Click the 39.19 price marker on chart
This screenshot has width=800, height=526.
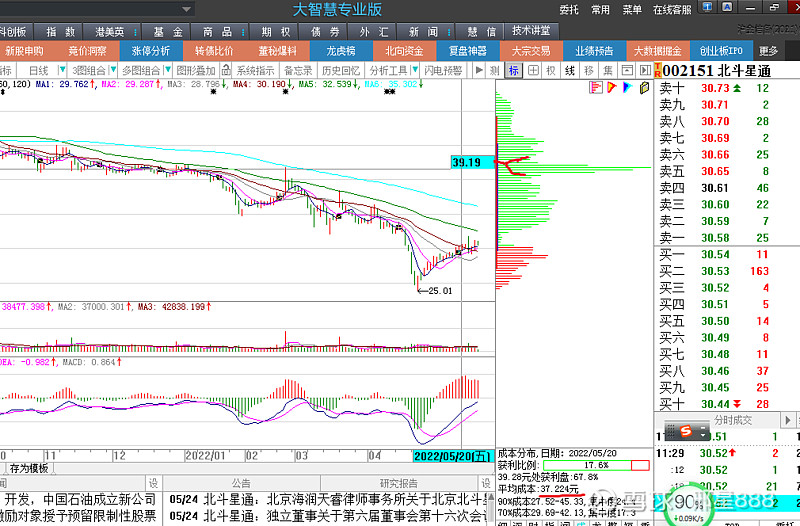pos(472,162)
